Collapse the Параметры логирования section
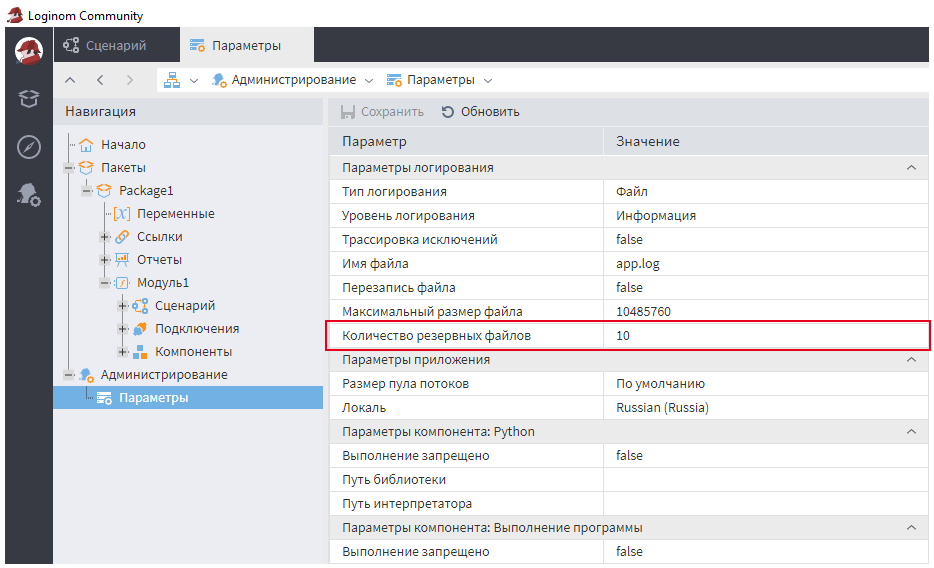 [x=911, y=168]
